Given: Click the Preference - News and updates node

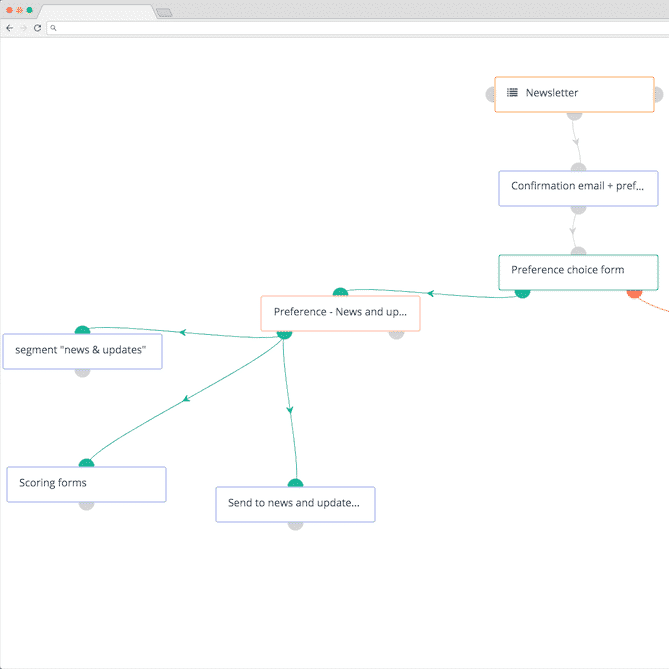Looking at the screenshot, I should pos(340,313).
